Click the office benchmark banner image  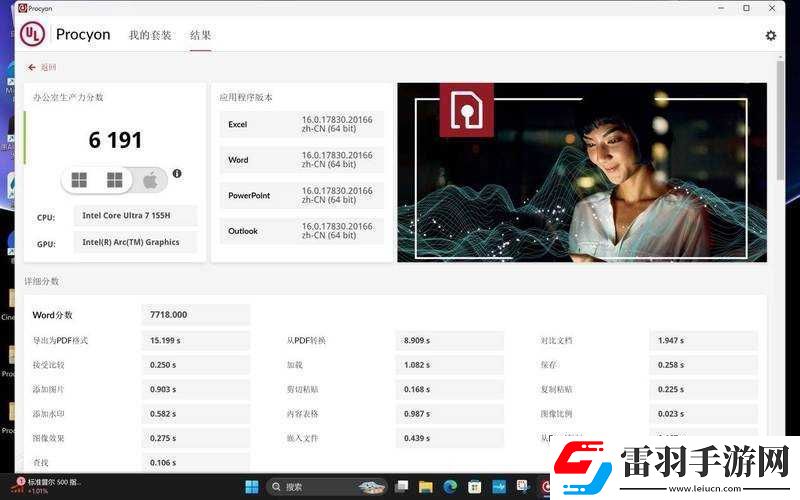coord(582,172)
